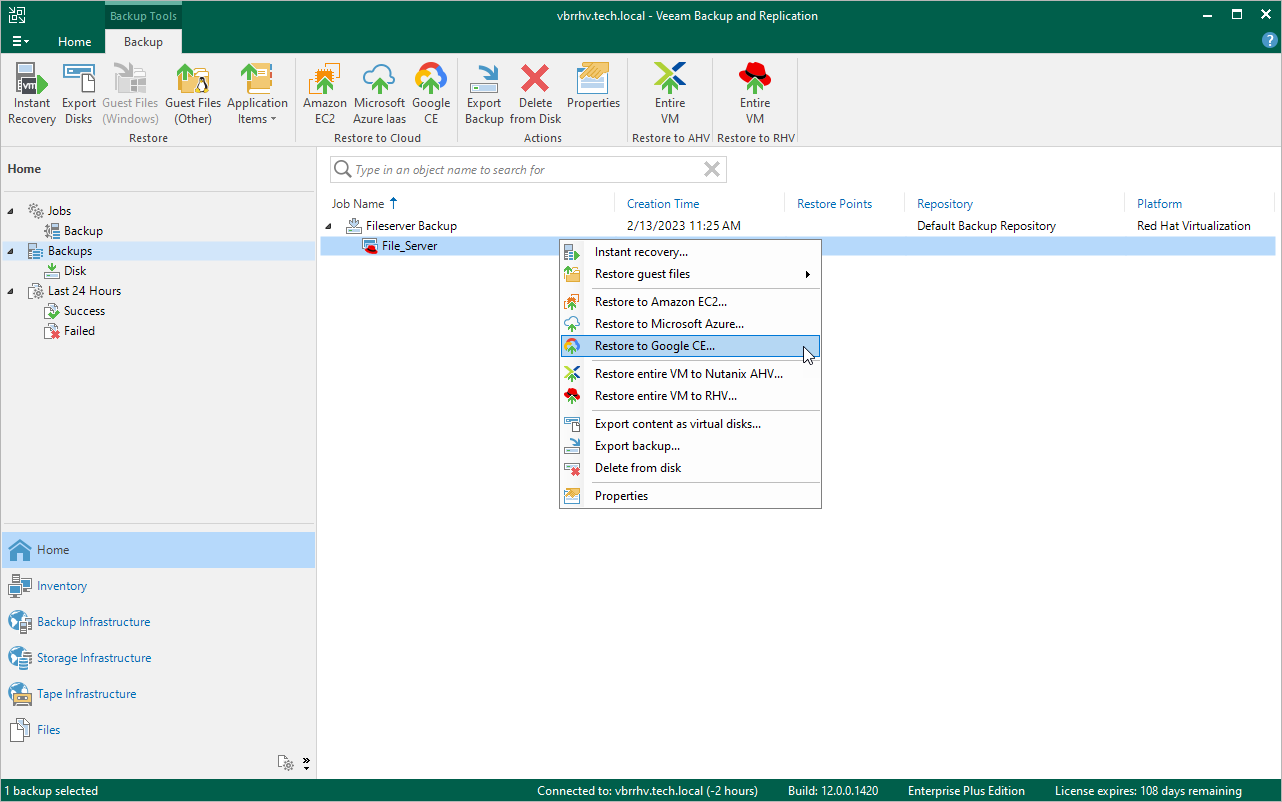Sort by Repository column
1282x802 pixels.
[945, 204]
